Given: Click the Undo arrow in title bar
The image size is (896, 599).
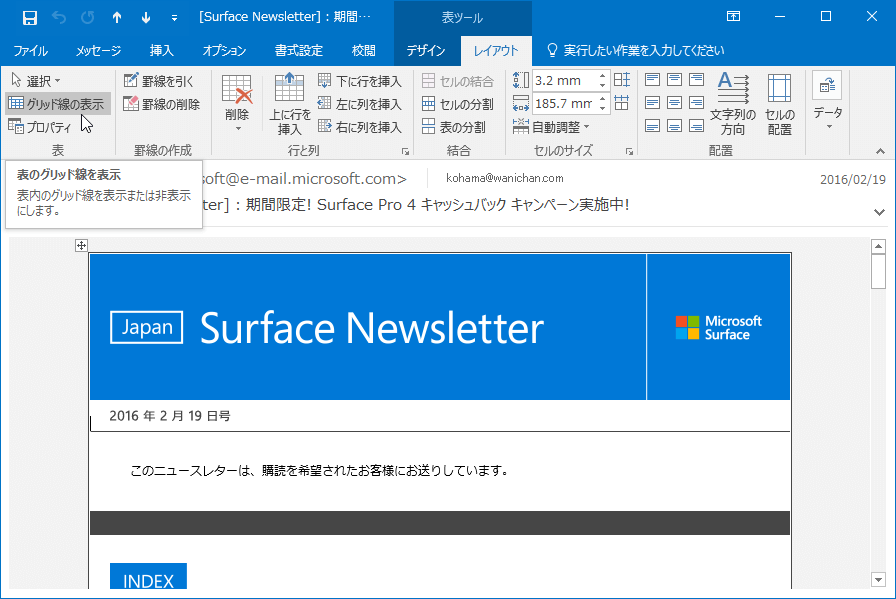Looking at the screenshot, I should click(59, 17).
